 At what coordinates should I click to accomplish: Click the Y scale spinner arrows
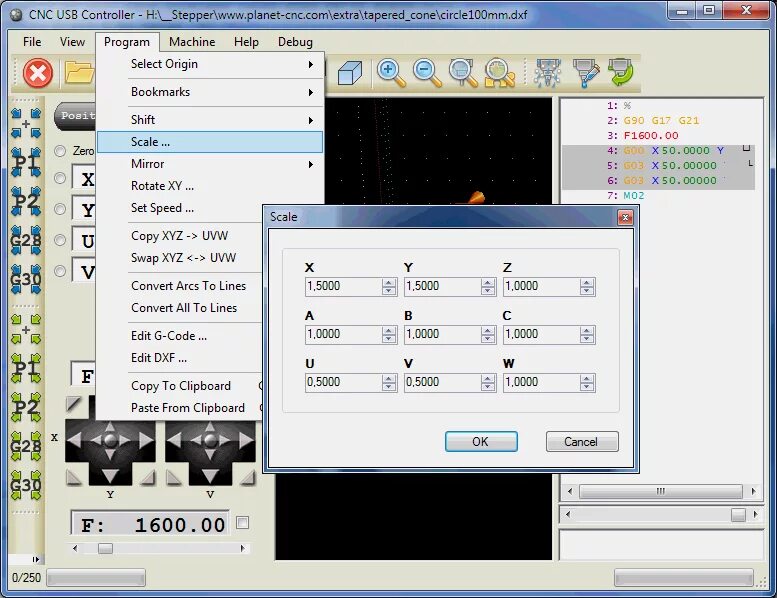pos(488,286)
